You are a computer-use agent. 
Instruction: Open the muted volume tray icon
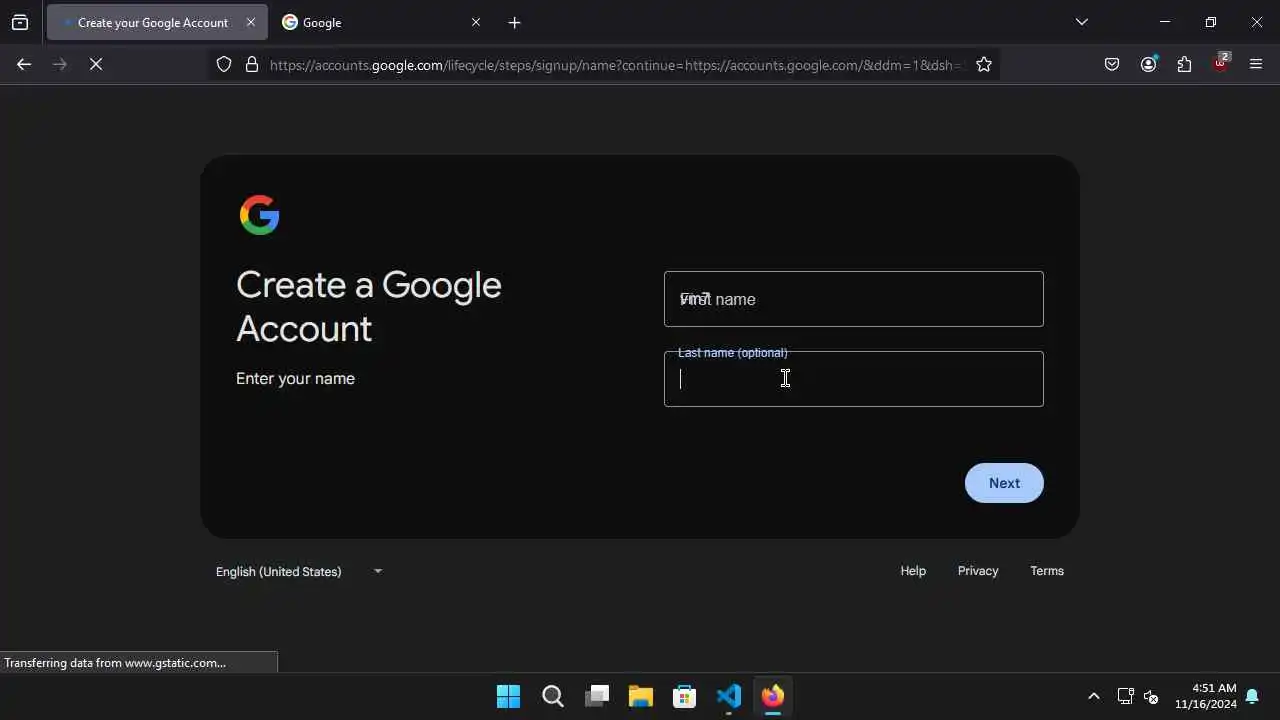click(1151, 696)
